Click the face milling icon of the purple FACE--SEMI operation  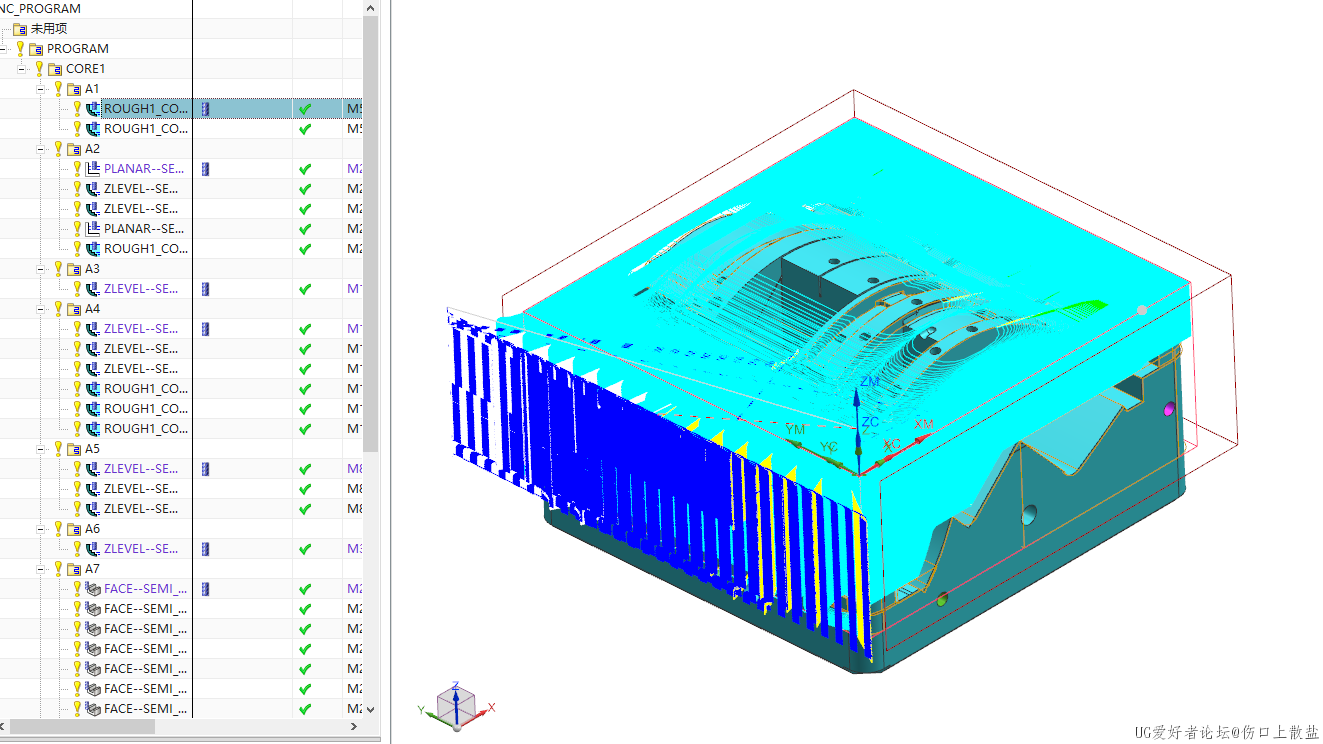[x=94, y=589]
